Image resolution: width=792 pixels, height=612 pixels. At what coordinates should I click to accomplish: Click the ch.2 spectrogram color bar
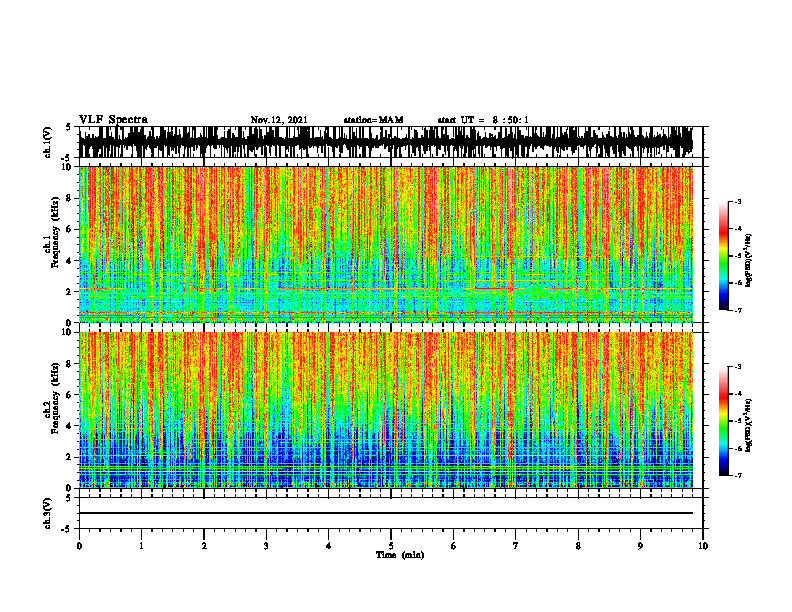pos(723,421)
